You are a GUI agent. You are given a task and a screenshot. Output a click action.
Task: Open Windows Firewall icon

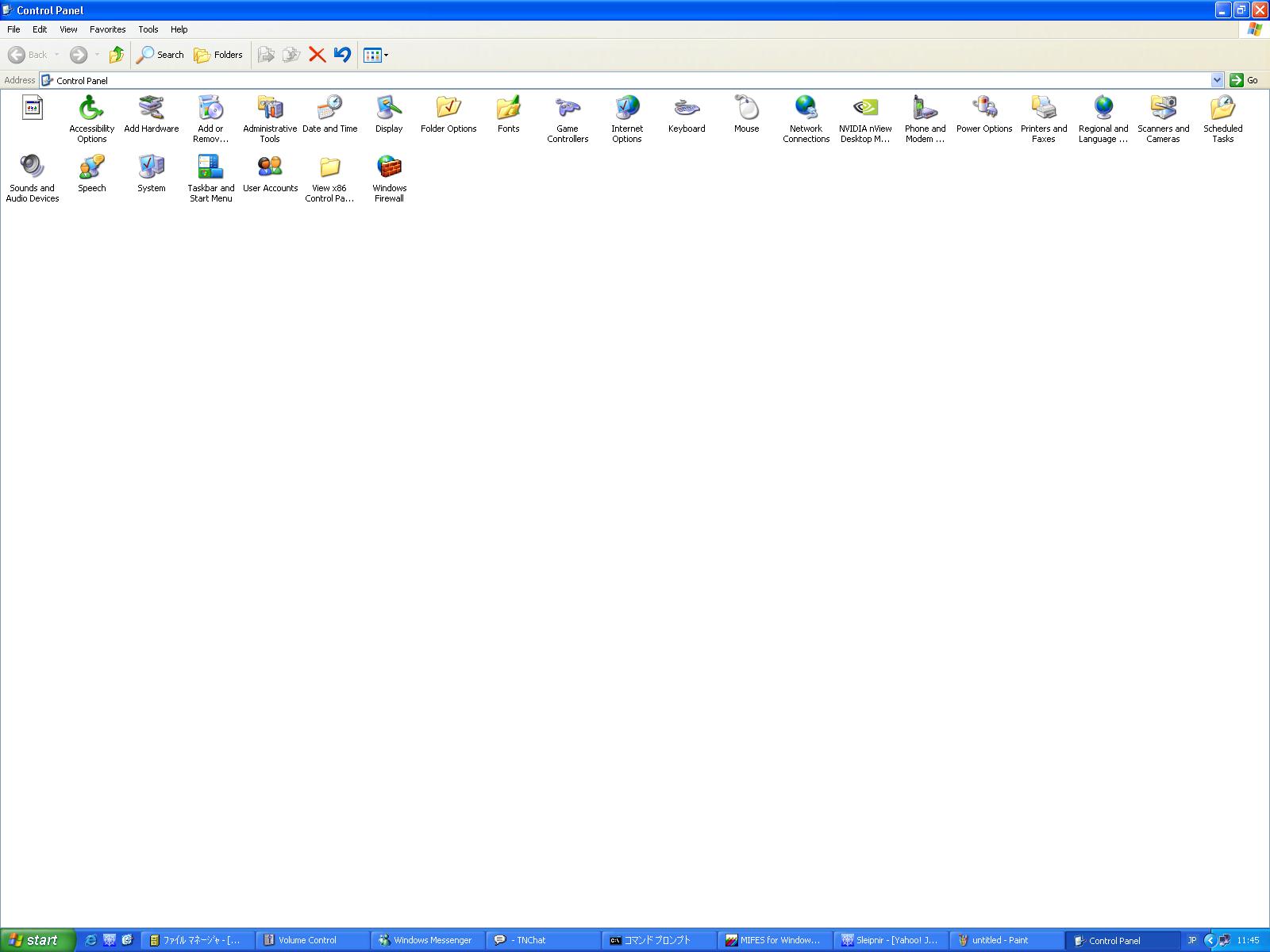(389, 168)
